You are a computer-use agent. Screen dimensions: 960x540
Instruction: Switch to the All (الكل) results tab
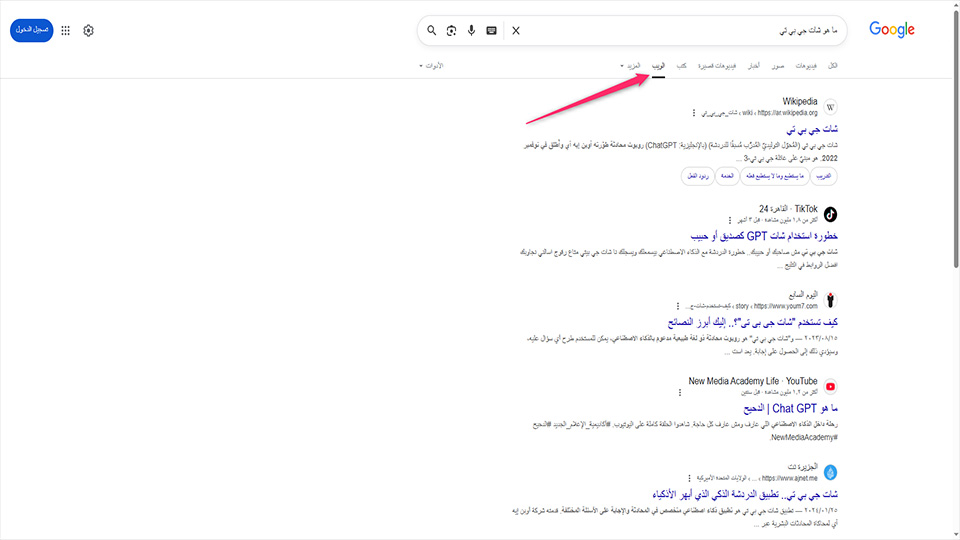point(833,66)
